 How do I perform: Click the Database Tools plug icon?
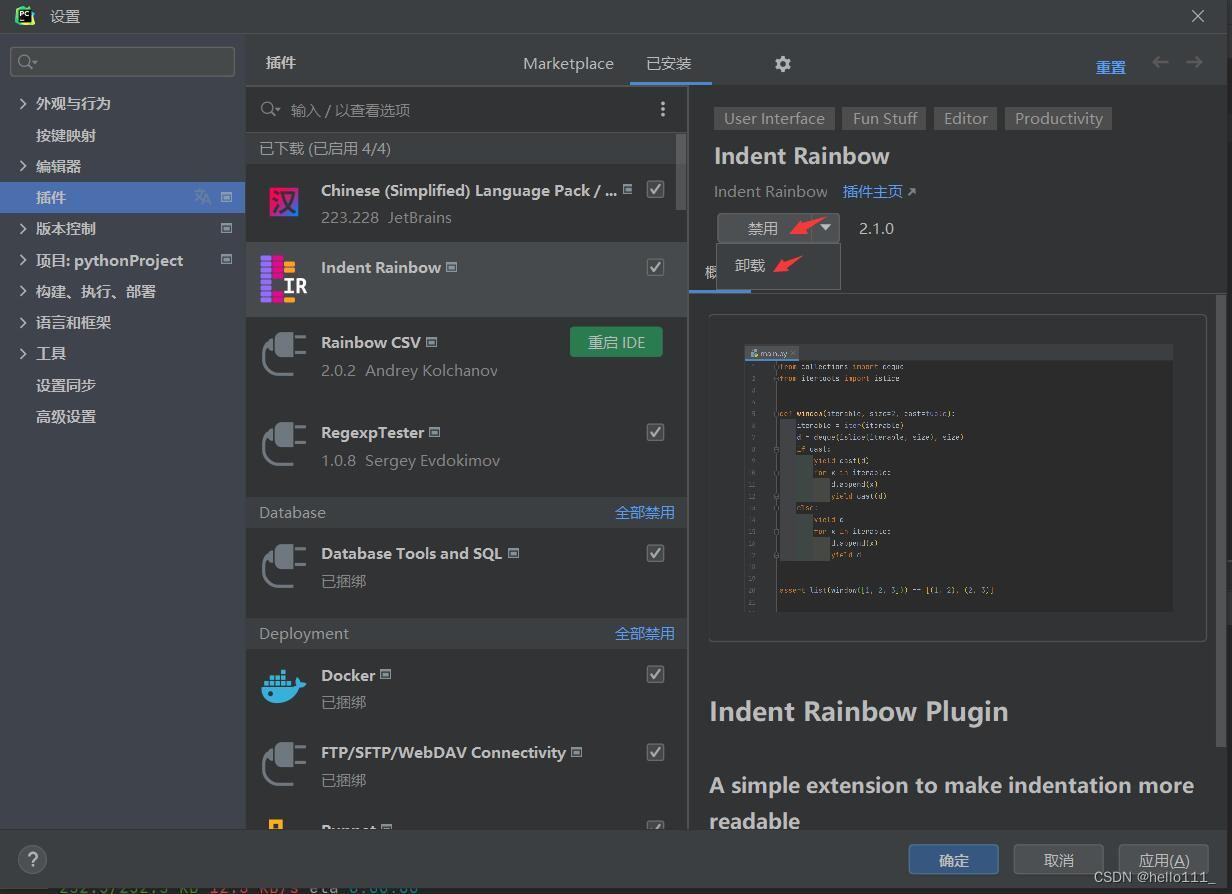point(284,566)
